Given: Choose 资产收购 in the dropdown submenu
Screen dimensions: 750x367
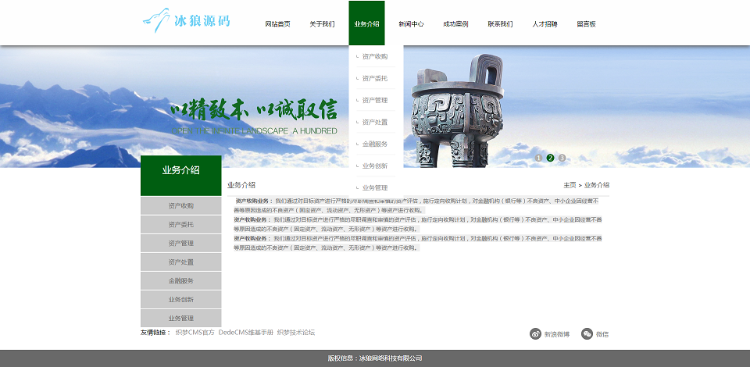Looking at the screenshot, I should 375,56.
